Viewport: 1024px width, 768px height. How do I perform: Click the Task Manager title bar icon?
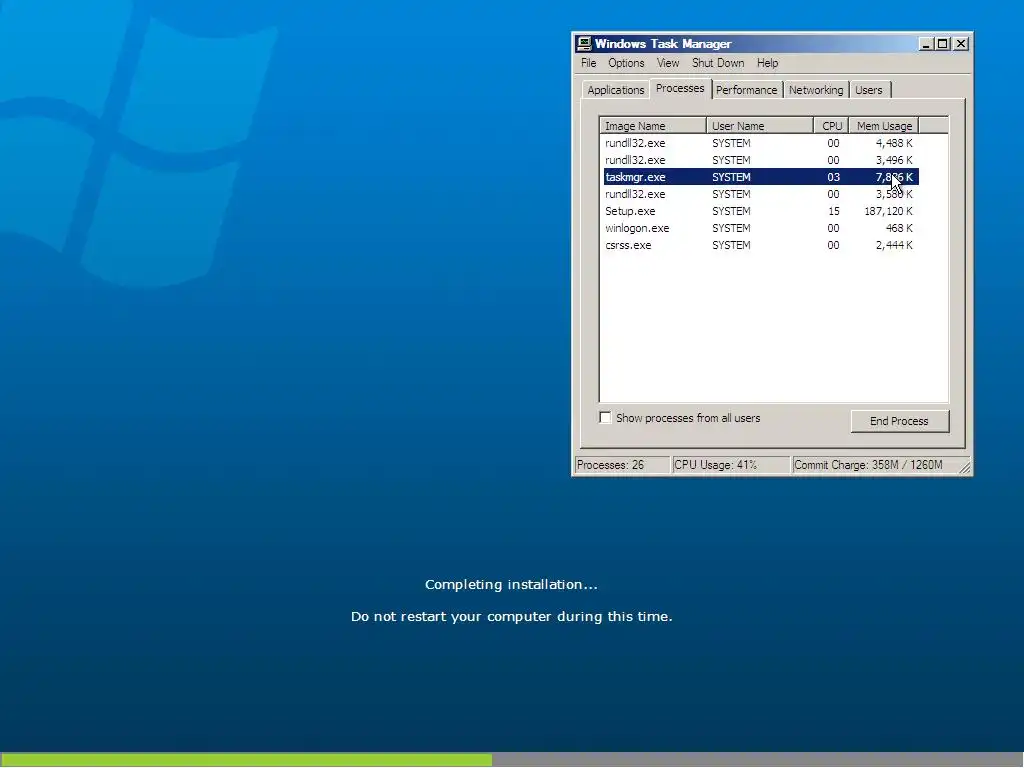(x=584, y=44)
